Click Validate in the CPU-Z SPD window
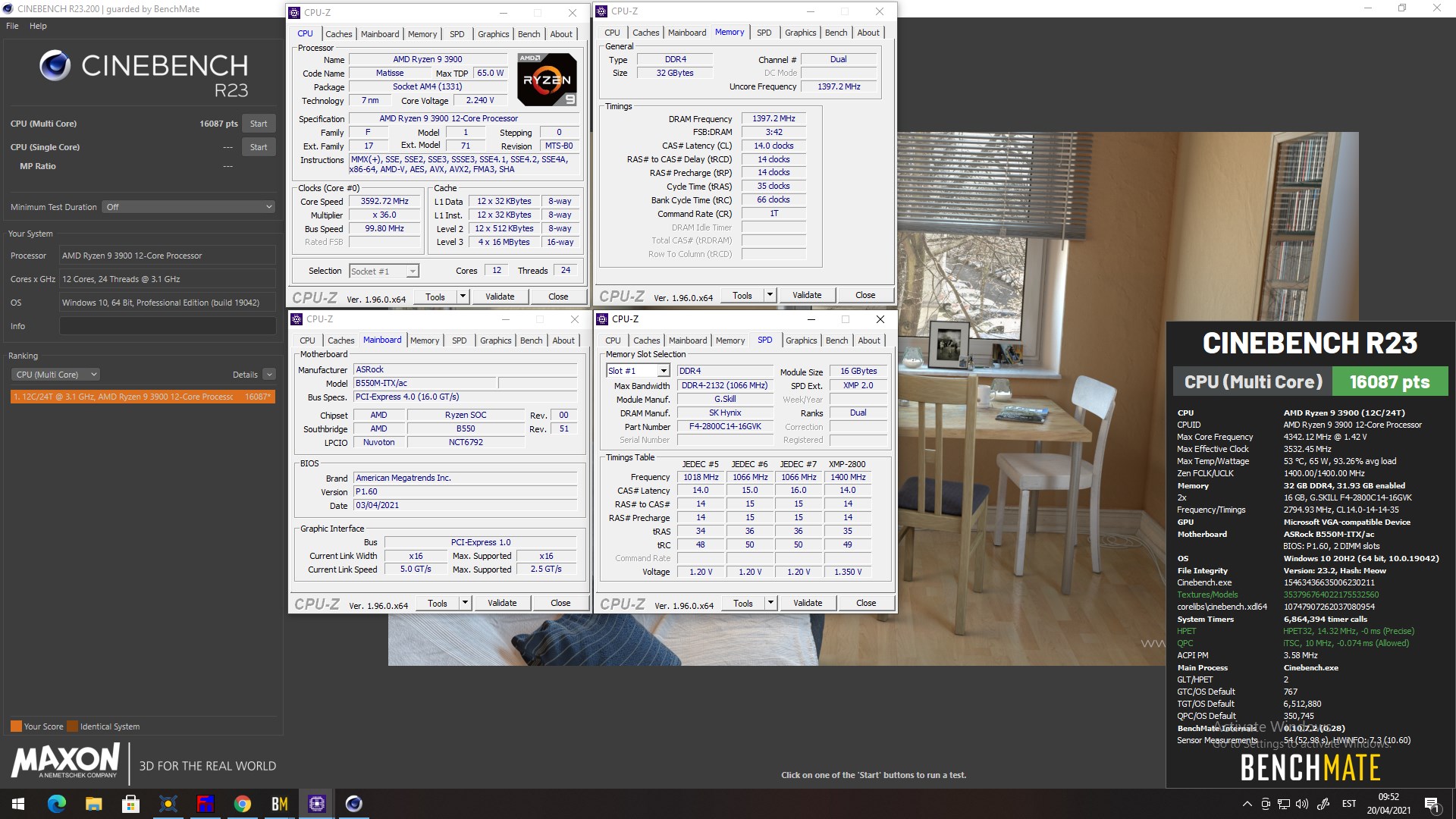This screenshot has width=1456, height=819. [x=808, y=603]
